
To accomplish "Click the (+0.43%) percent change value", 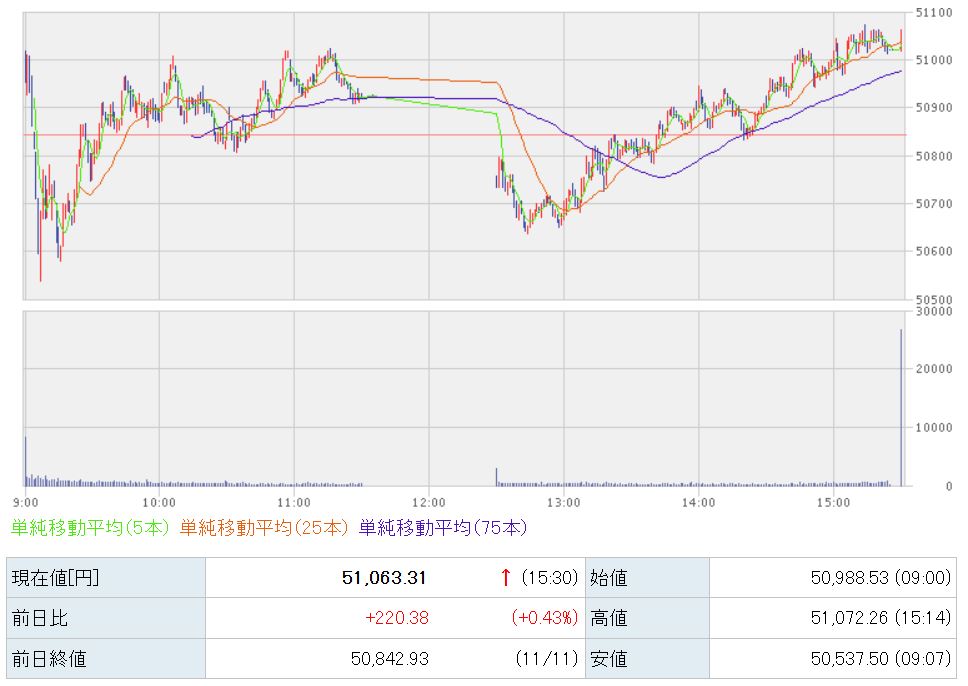I will coord(545,618).
